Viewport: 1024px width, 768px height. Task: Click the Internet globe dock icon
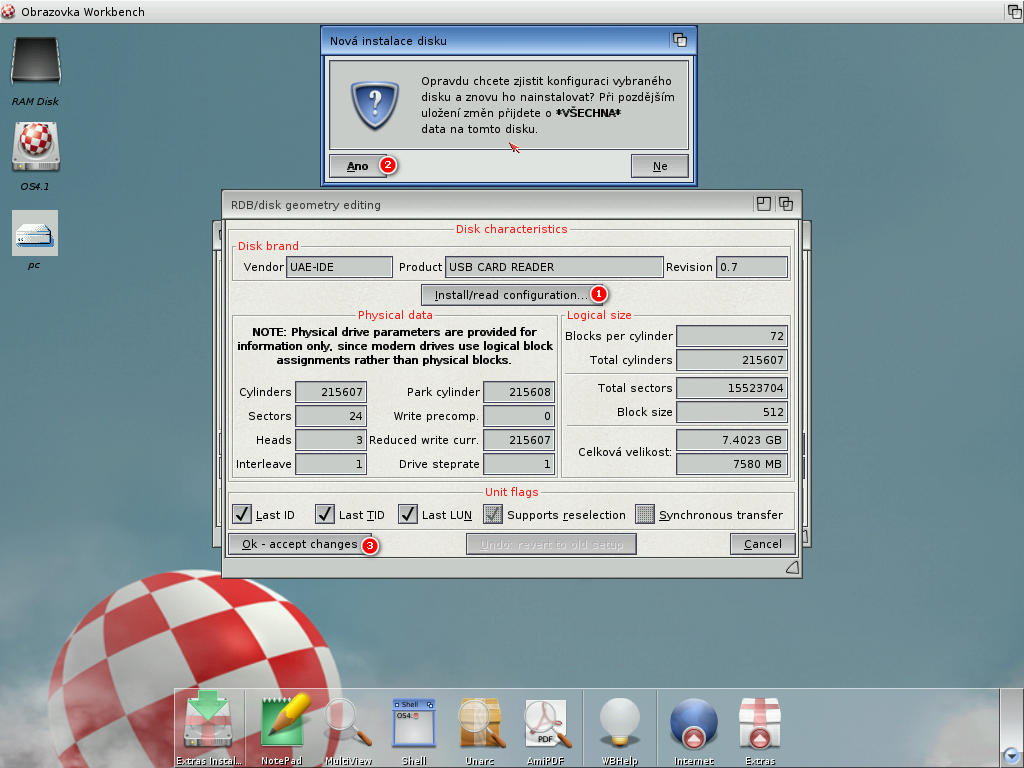click(694, 720)
